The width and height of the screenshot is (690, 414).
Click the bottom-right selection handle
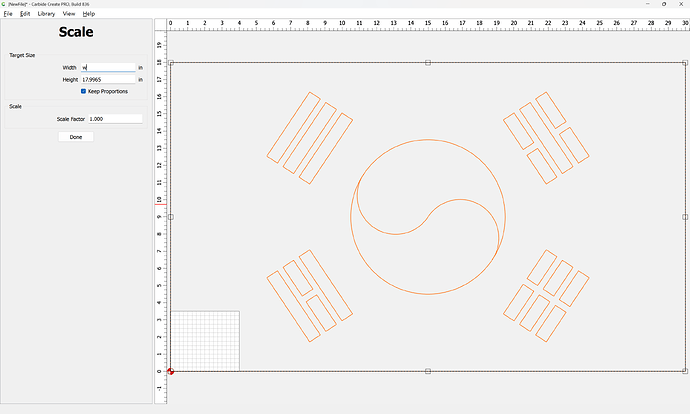click(685, 371)
